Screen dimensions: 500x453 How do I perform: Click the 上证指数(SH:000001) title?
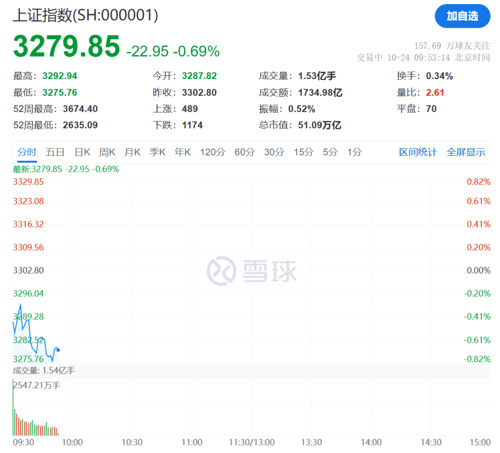pyautogui.click(x=85, y=15)
